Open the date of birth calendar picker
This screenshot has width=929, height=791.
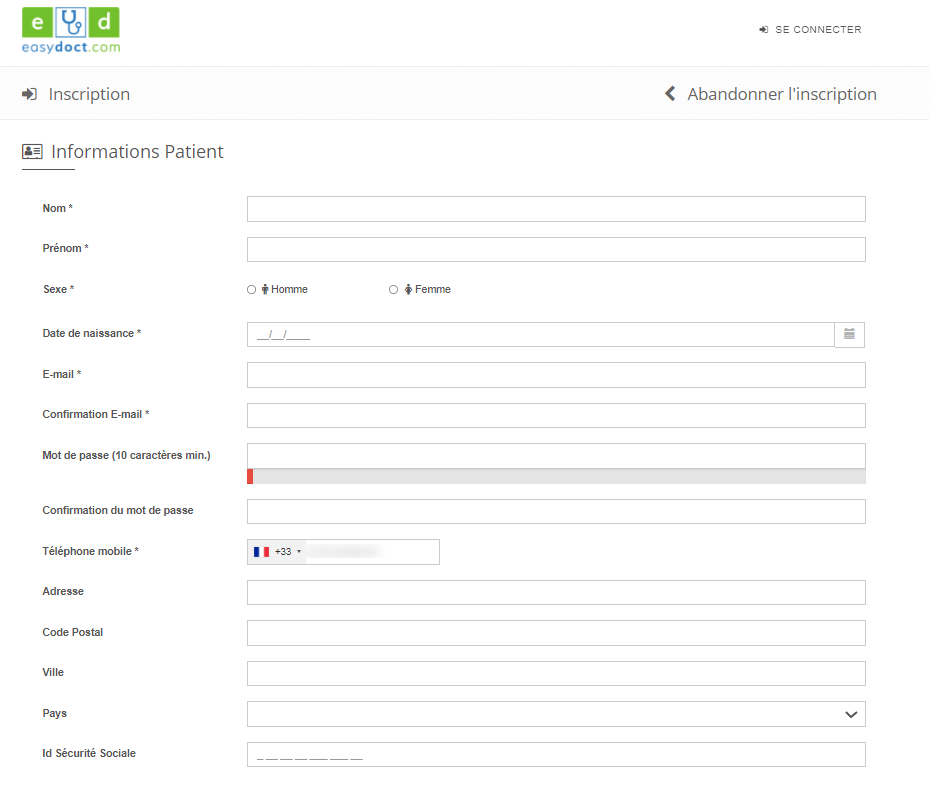[x=849, y=334]
